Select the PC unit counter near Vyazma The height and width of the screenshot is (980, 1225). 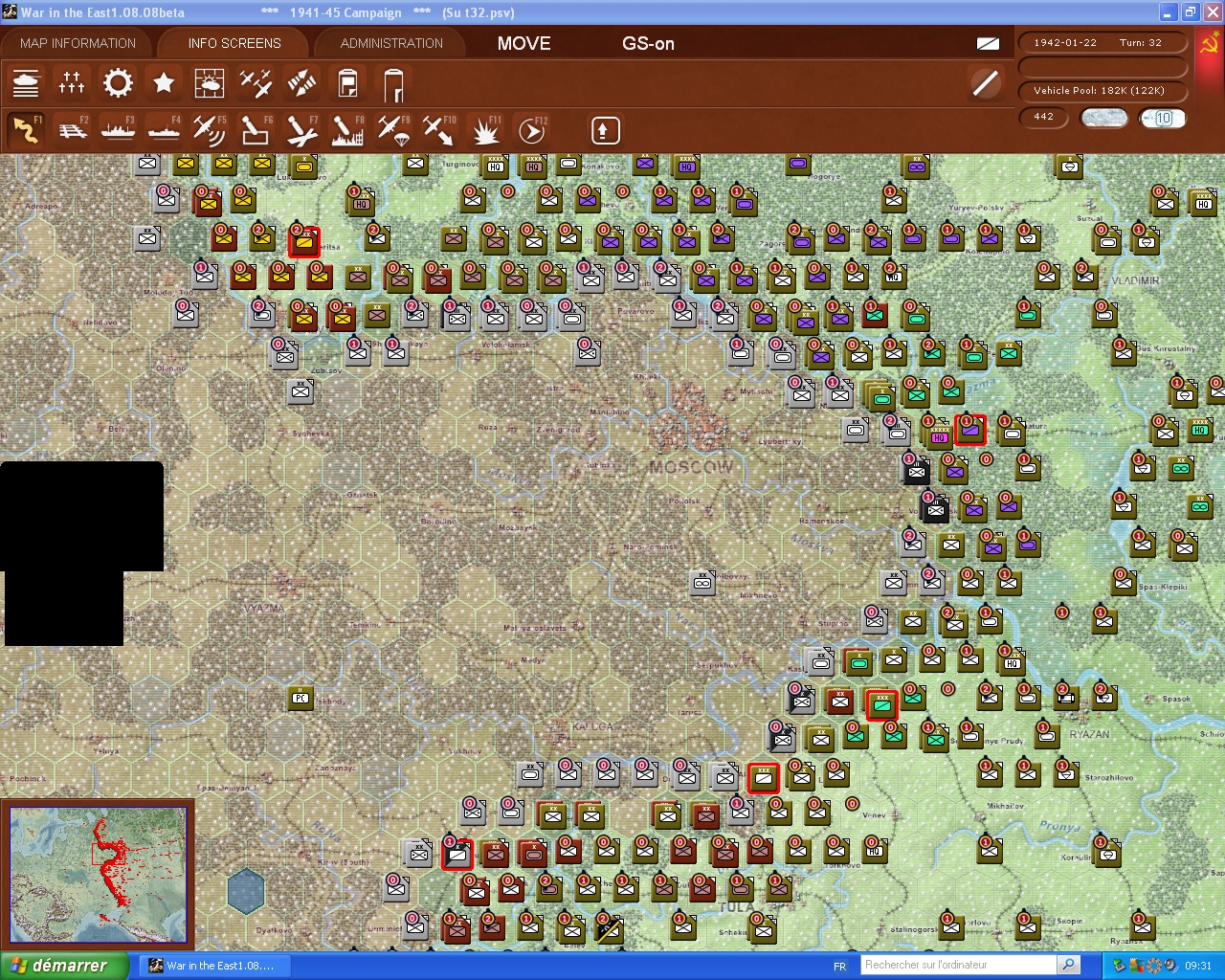pos(301,697)
